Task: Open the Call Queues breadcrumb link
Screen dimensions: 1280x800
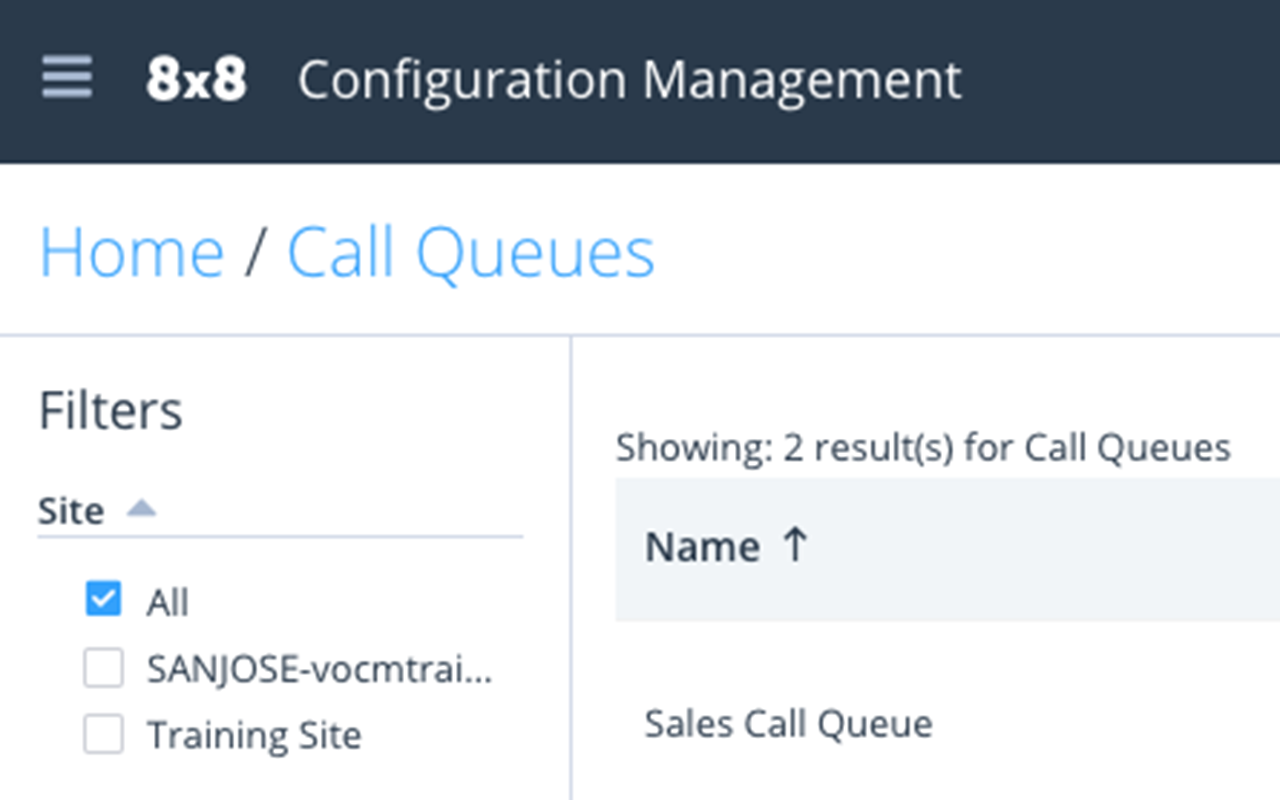Action: [471, 252]
